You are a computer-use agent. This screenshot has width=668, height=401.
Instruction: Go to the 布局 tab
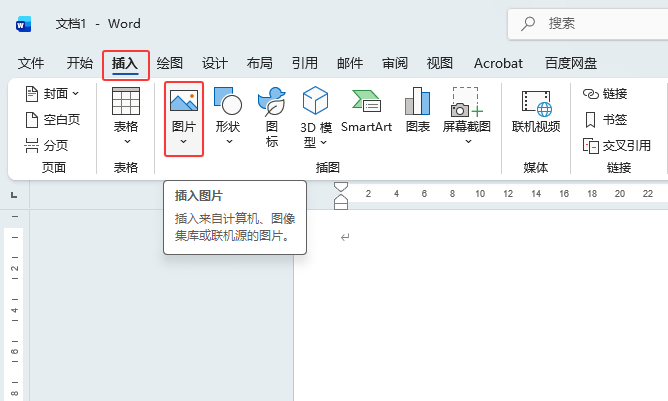coord(259,63)
